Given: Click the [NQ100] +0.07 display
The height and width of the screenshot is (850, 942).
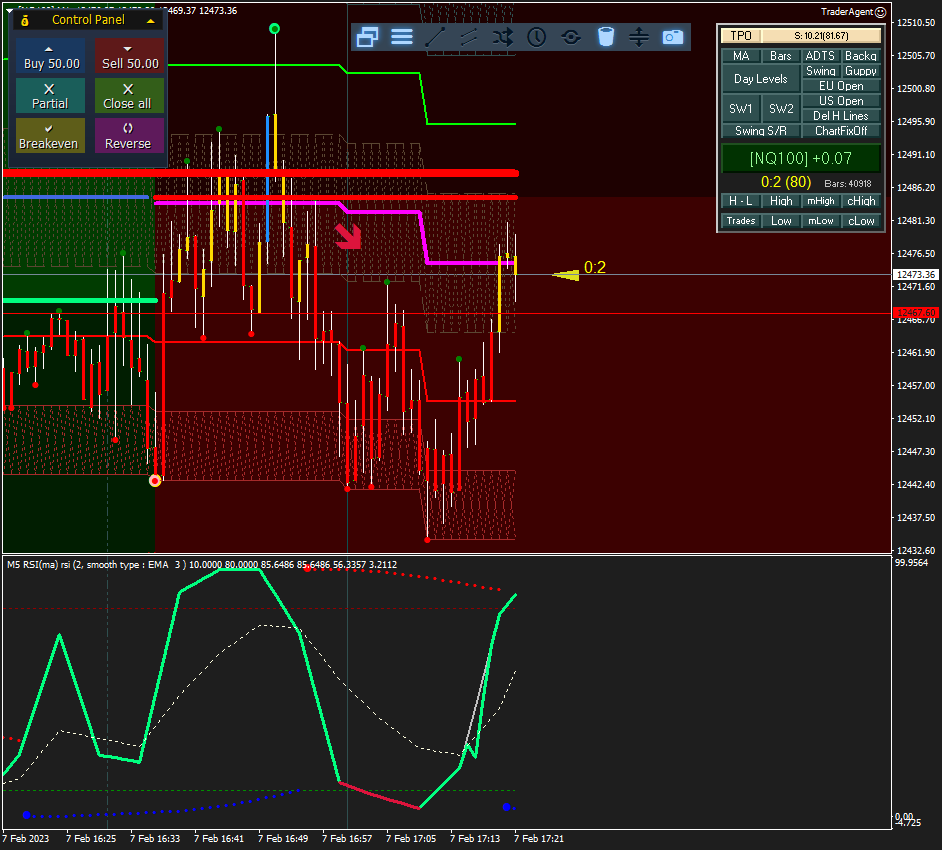Looking at the screenshot, I should coord(801,159).
